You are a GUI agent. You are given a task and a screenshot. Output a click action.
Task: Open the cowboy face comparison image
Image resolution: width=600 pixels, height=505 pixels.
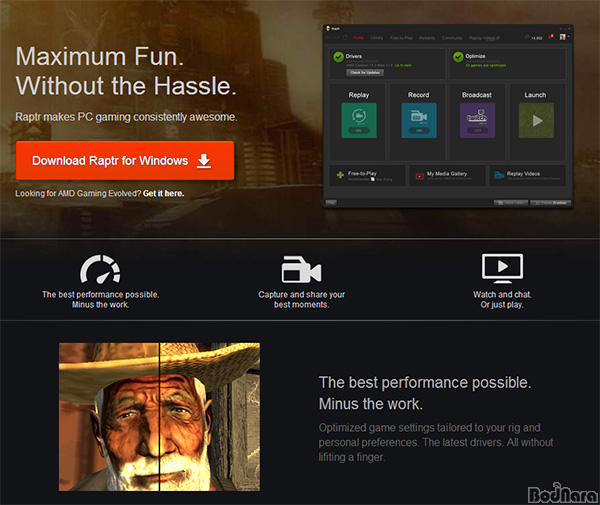click(x=159, y=417)
